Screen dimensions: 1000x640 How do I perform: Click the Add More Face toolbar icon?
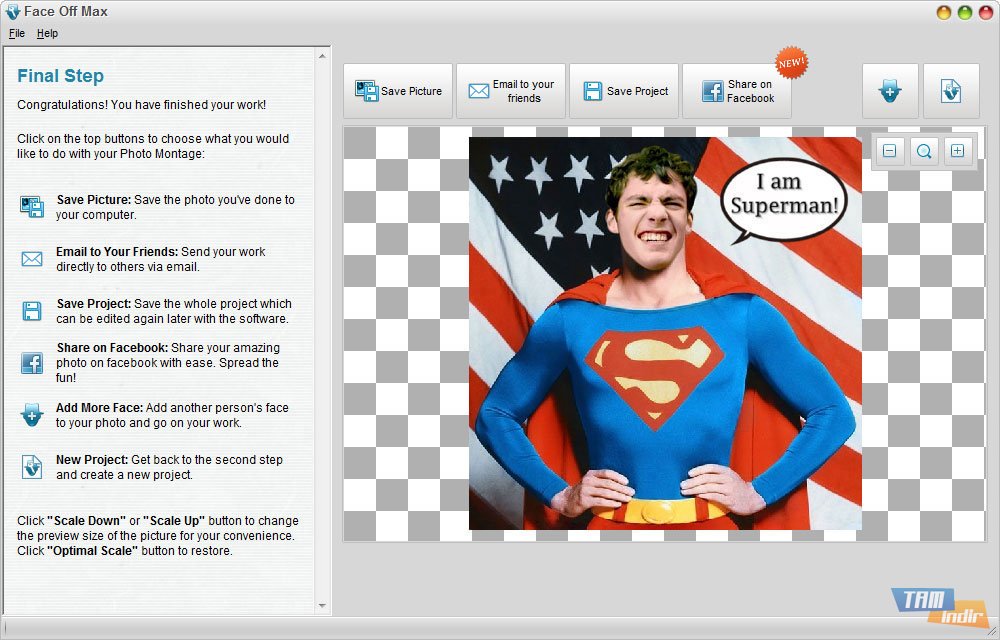pos(890,91)
